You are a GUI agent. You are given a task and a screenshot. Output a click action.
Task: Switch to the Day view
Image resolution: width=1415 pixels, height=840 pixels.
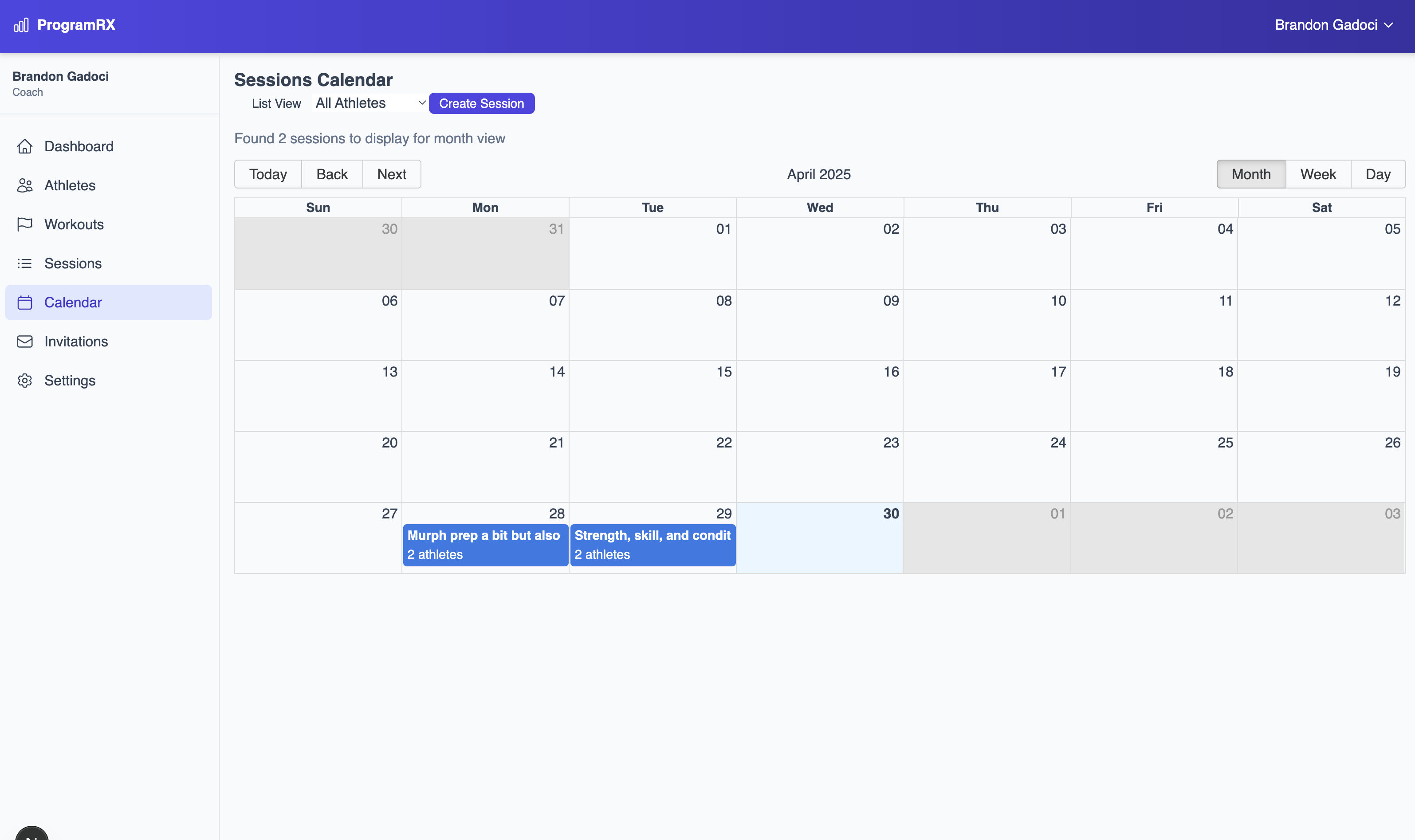pos(1378,174)
